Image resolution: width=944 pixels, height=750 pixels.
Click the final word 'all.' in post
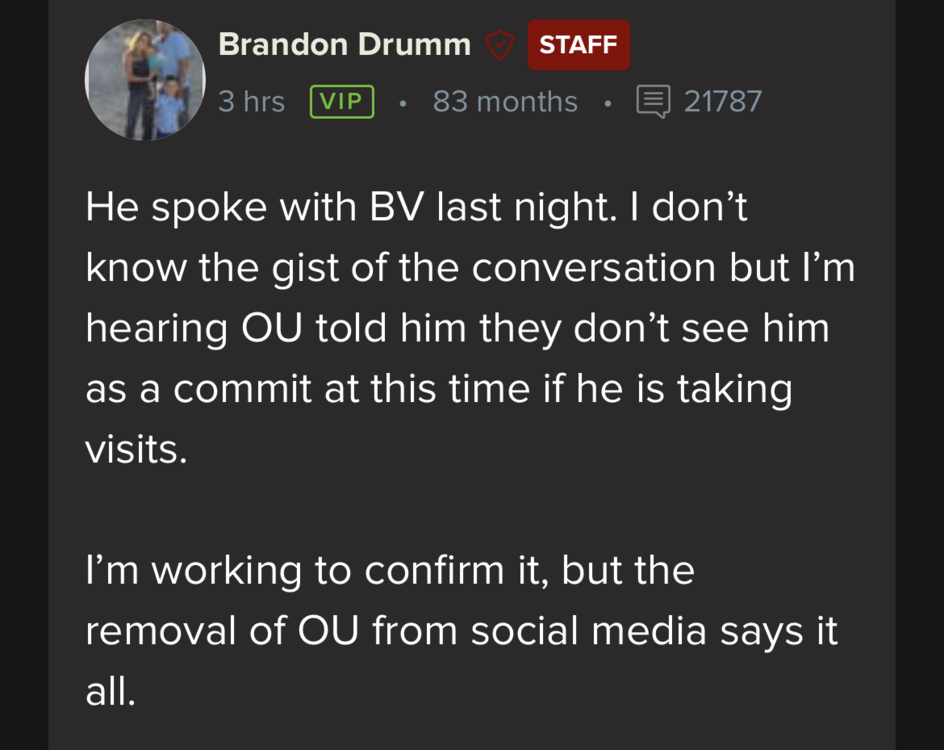(110, 691)
